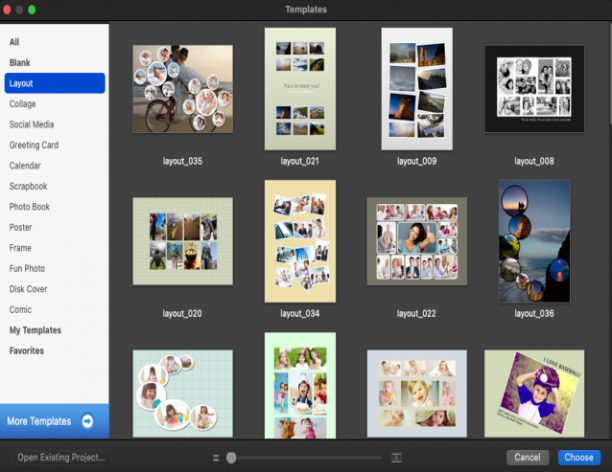Select the Layout category
Screen dimensions: 612x472
55,83
